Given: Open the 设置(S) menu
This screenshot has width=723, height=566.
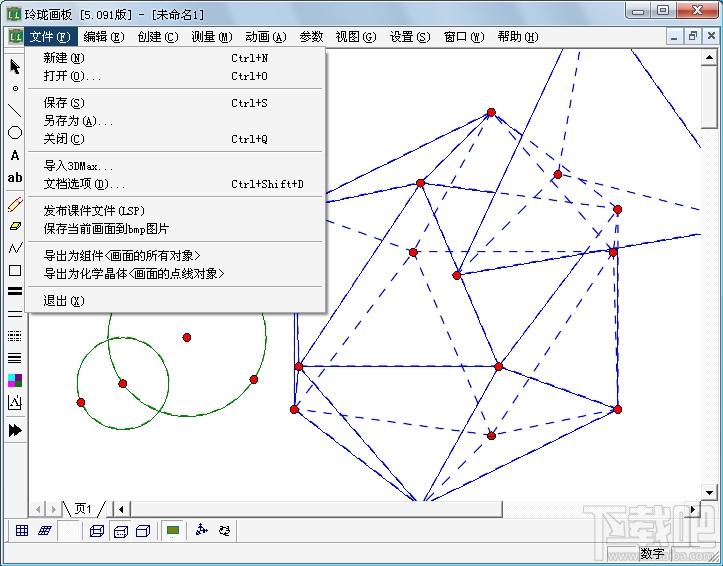Looking at the screenshot, I should tap(409, 37).
